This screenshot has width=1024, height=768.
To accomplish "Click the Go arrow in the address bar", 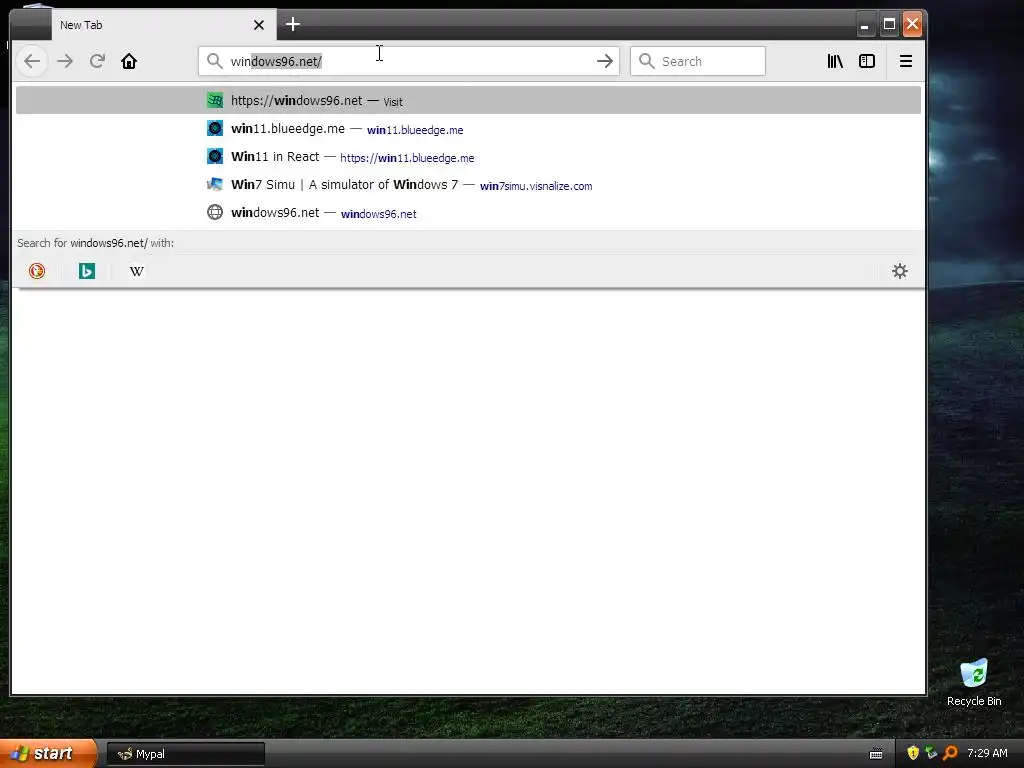I will [605, 61].
